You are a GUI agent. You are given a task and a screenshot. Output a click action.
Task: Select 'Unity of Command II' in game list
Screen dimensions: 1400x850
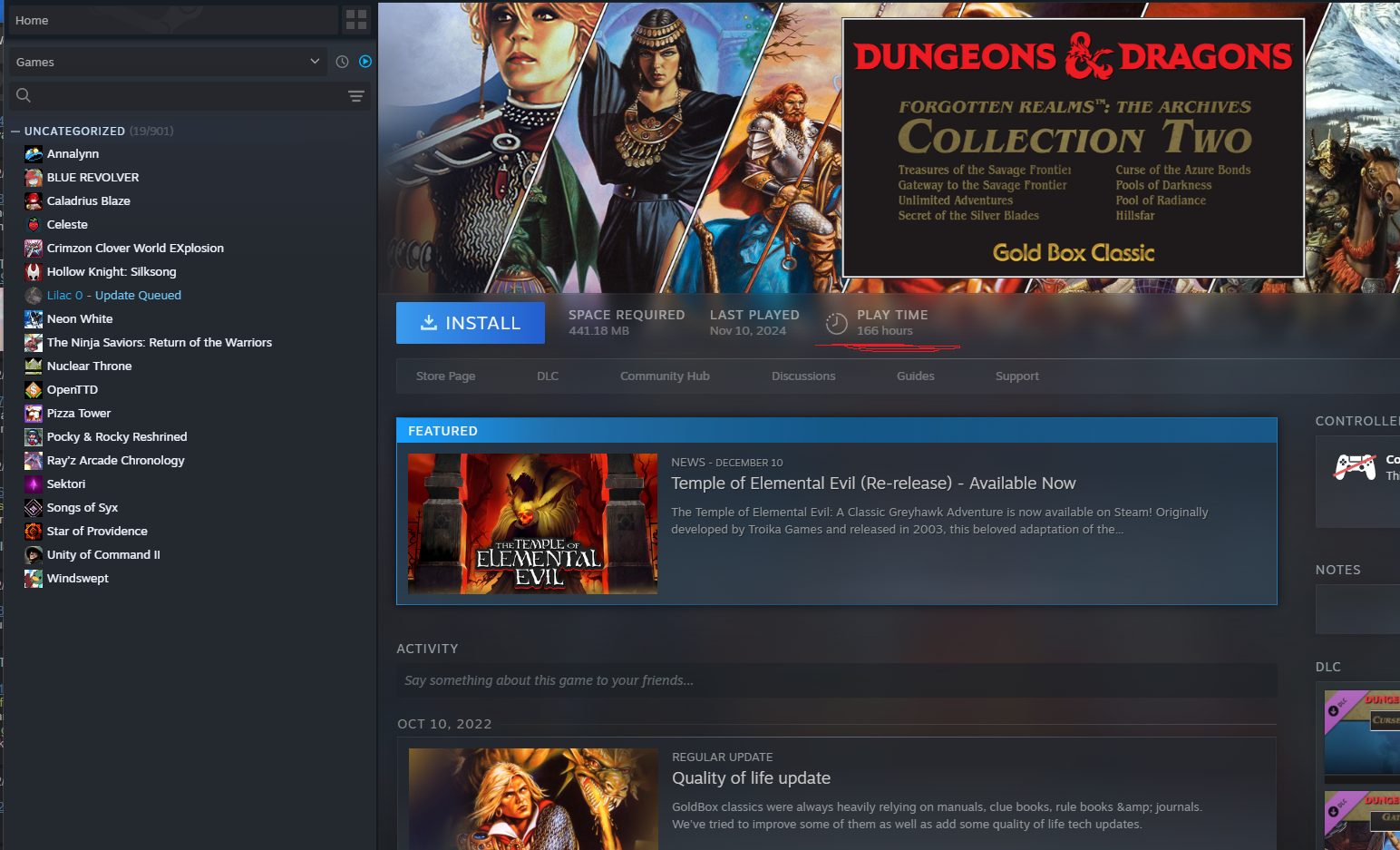point(103,555)
